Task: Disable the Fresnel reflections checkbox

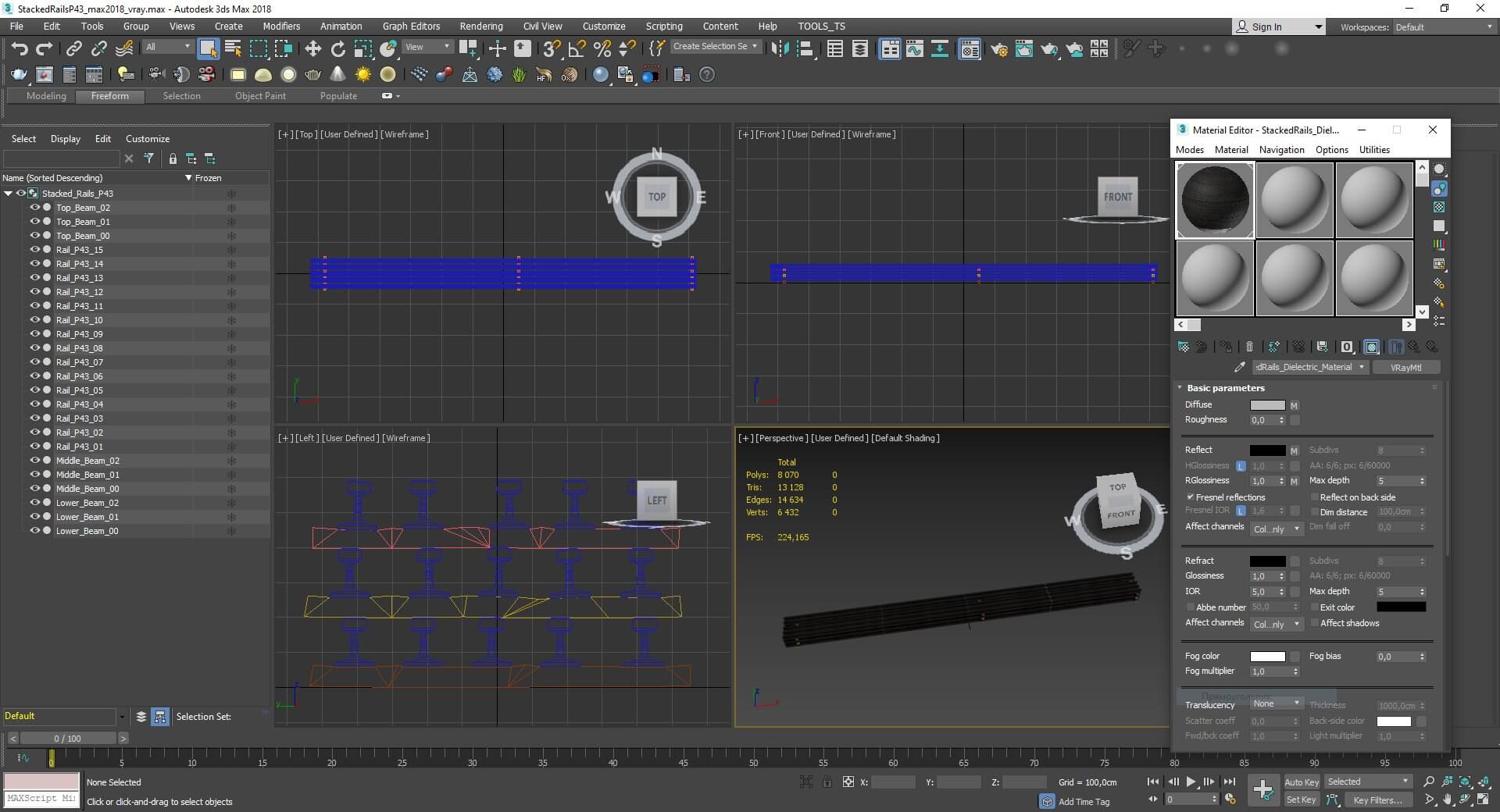Action: pyautogui.click(x=1191, y=497)
